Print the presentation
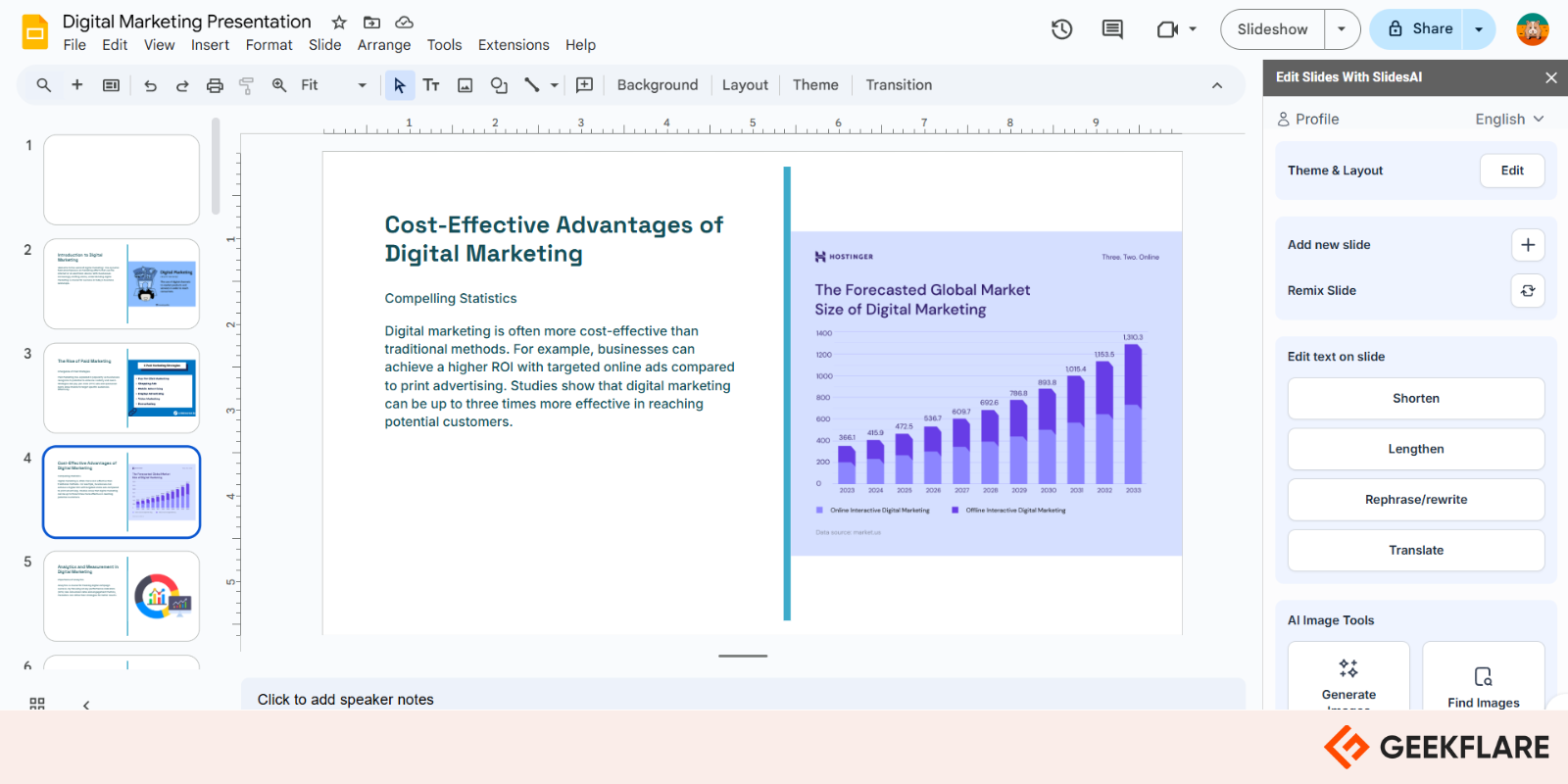The image size is (1568, 784). pos(215,85)
